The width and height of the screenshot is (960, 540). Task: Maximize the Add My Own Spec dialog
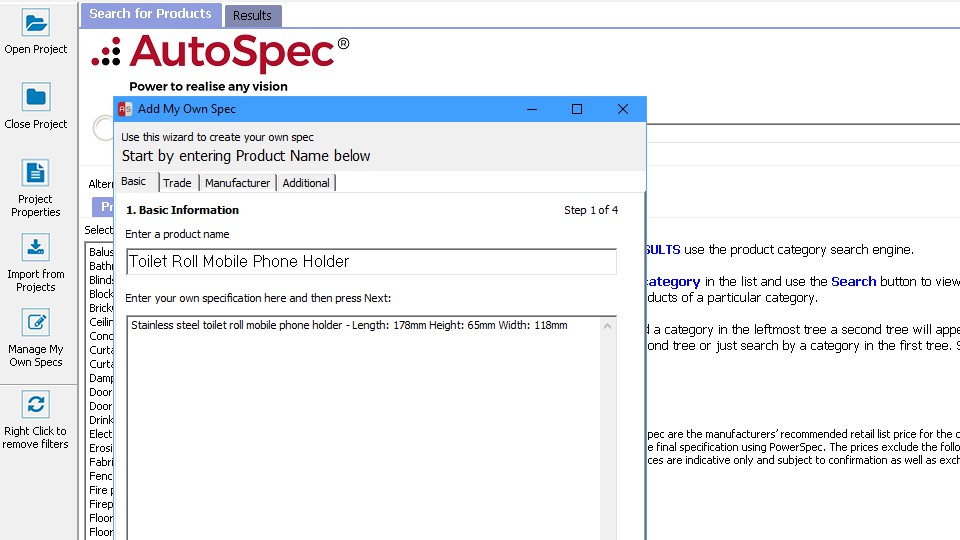coord(577,109)
